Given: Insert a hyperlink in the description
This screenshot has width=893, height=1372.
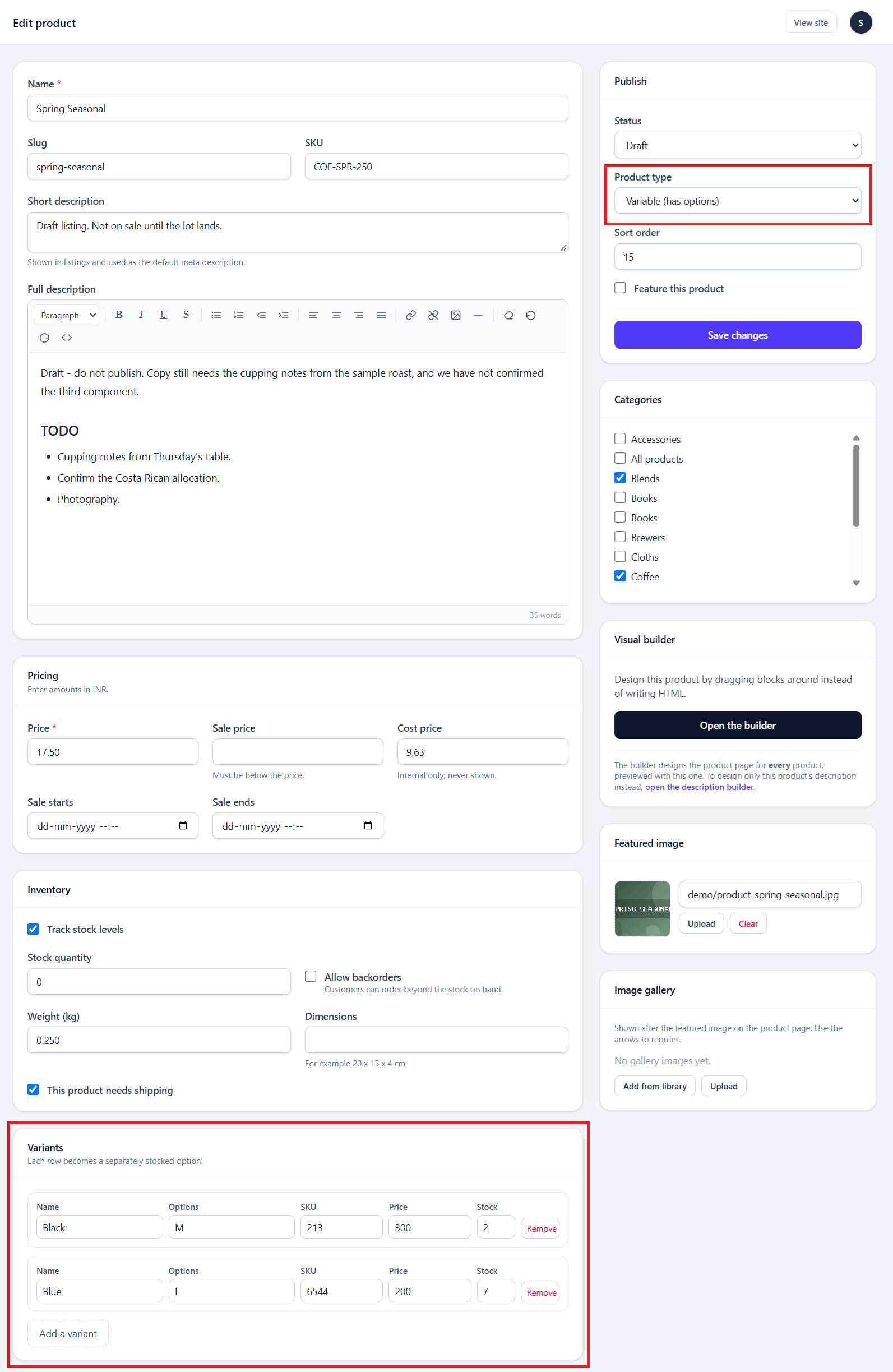Looking at the screenshot, I should pyautogui.click(x=410, y=315).
